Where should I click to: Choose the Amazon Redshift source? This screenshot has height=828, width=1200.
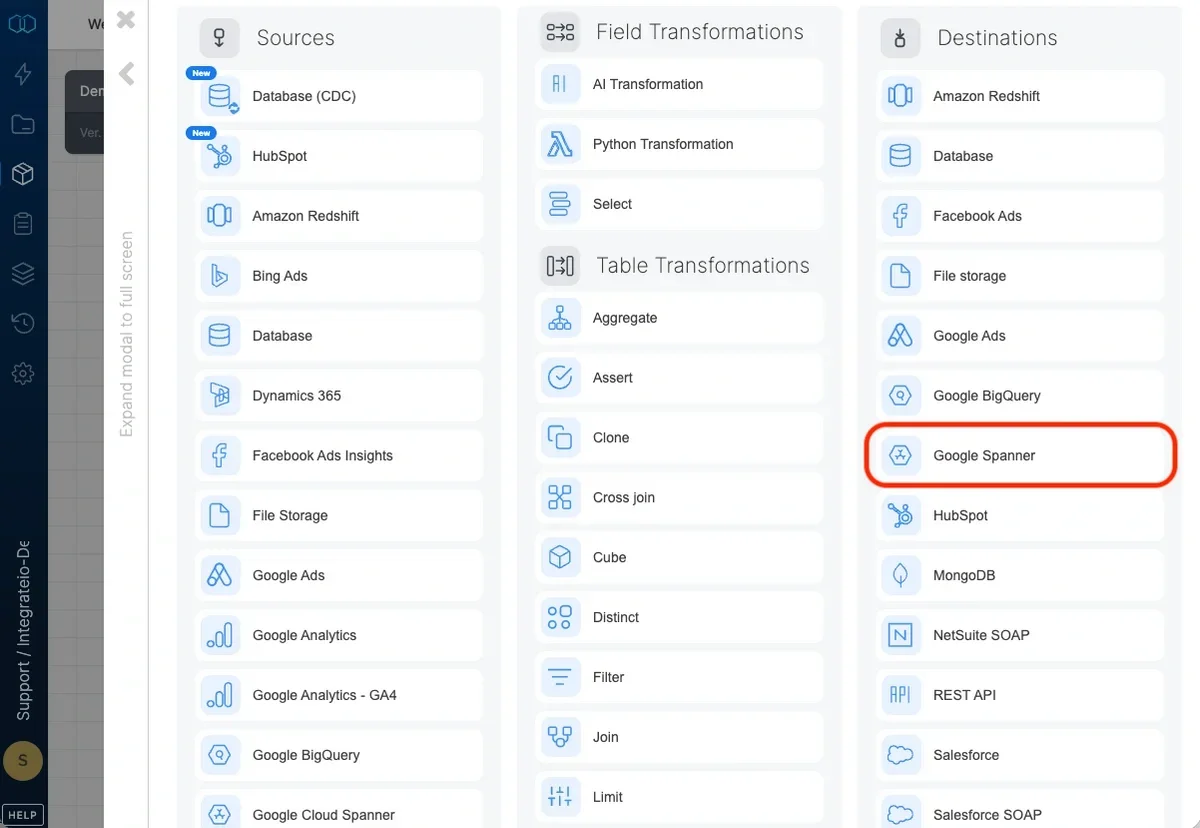[339, 216]
